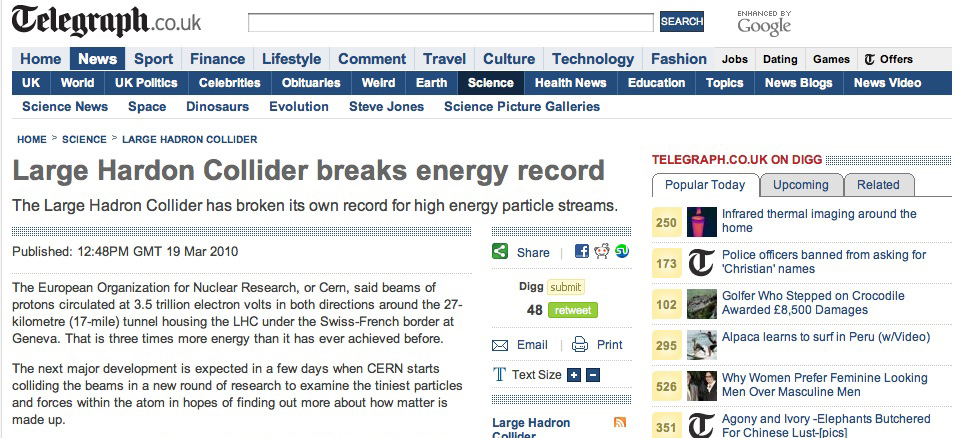Open the News Blogs subsection
962x438 pixels.
point(798,83)
